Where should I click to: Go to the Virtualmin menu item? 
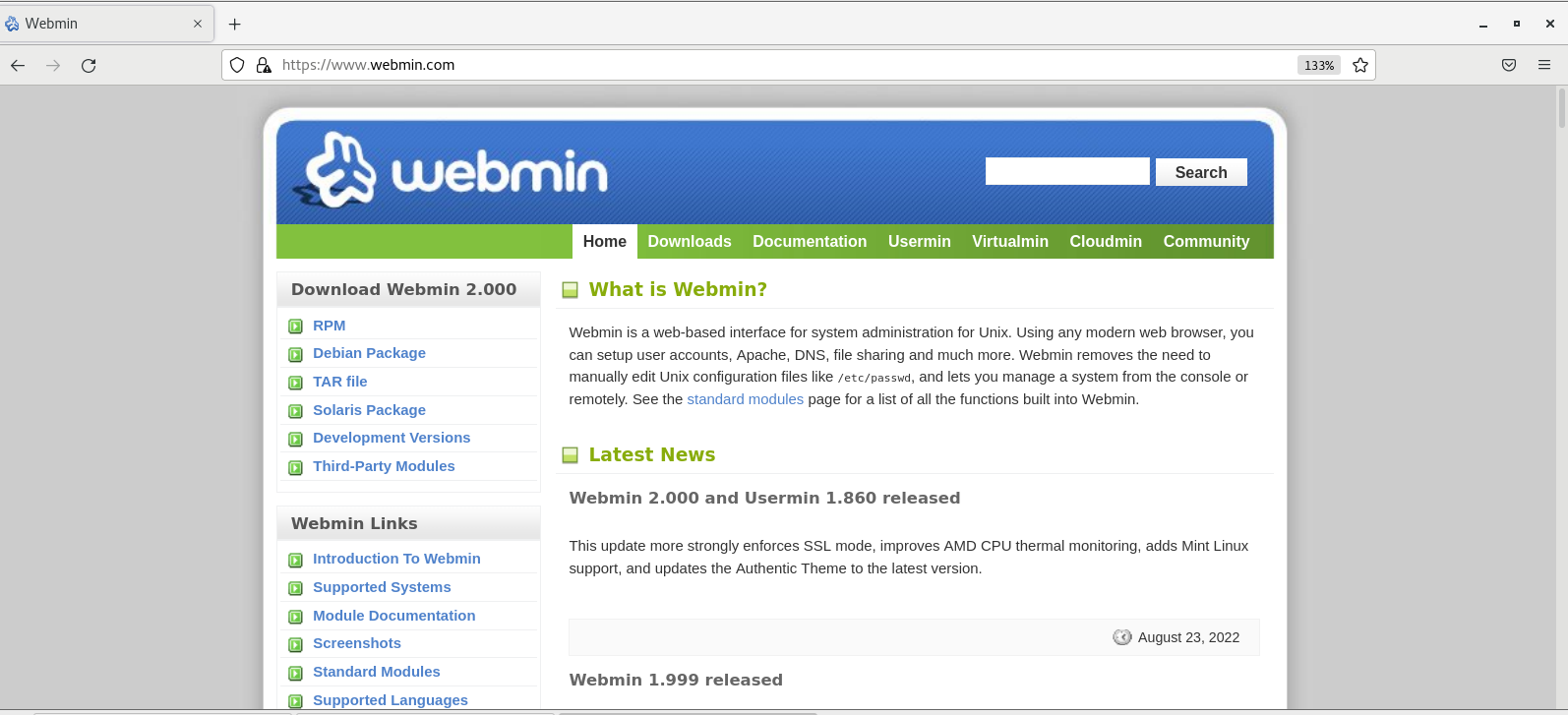click(1009, 241)
